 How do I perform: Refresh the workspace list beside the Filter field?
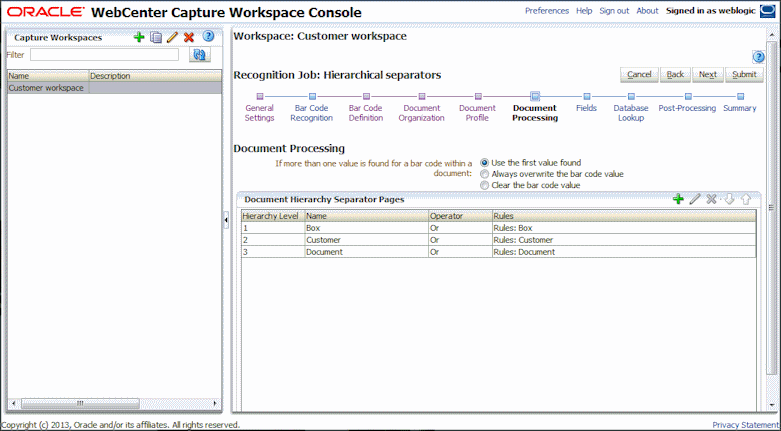[200, 55]
